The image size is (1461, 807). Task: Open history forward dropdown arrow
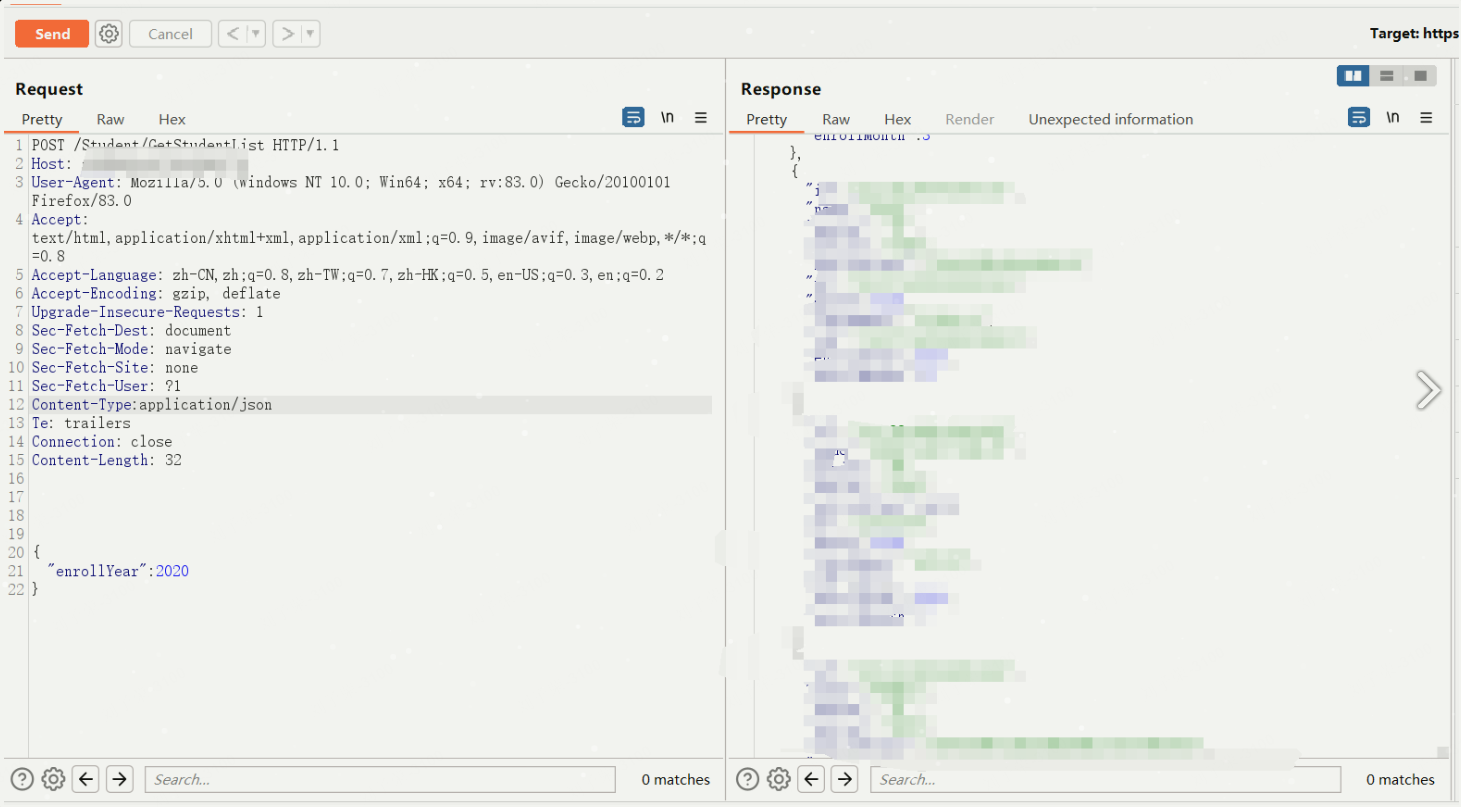point(311,34)
